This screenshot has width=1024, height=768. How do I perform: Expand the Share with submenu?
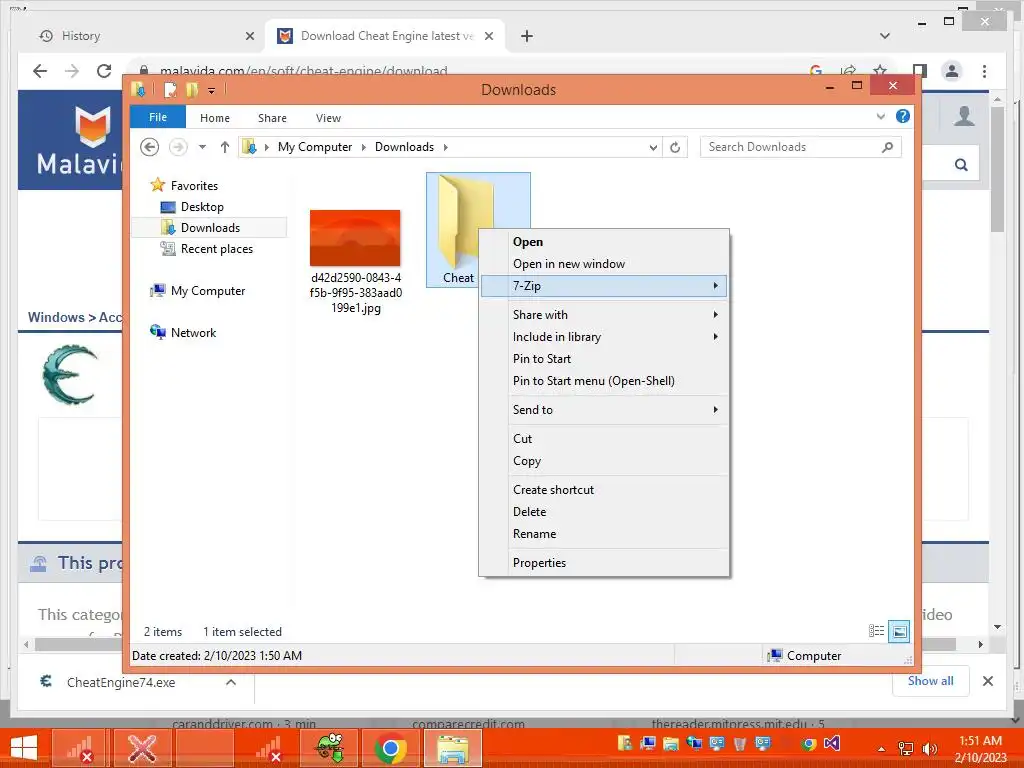click(x=603, y=315)
